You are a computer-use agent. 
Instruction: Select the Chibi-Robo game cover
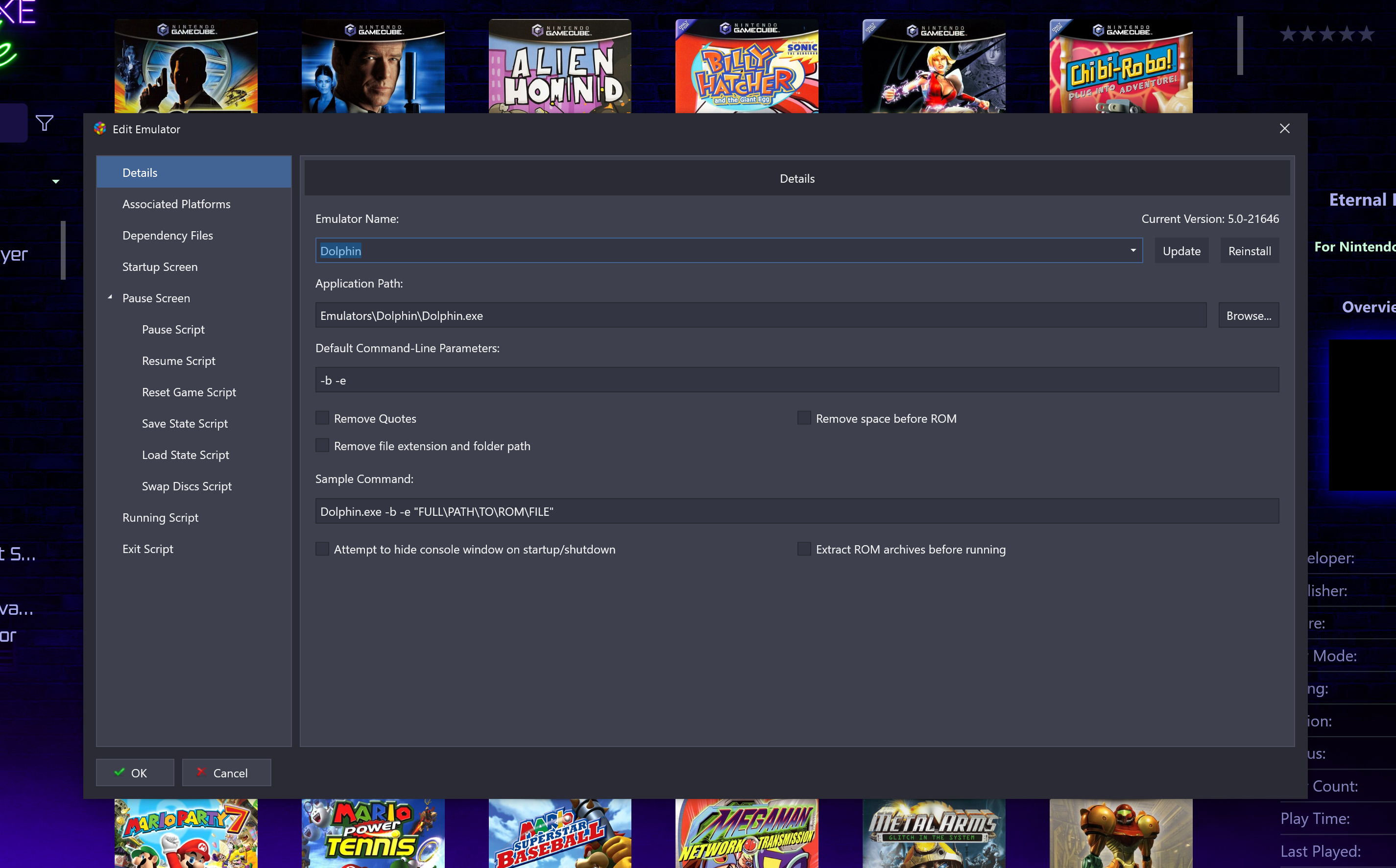tap(1121, 66)
